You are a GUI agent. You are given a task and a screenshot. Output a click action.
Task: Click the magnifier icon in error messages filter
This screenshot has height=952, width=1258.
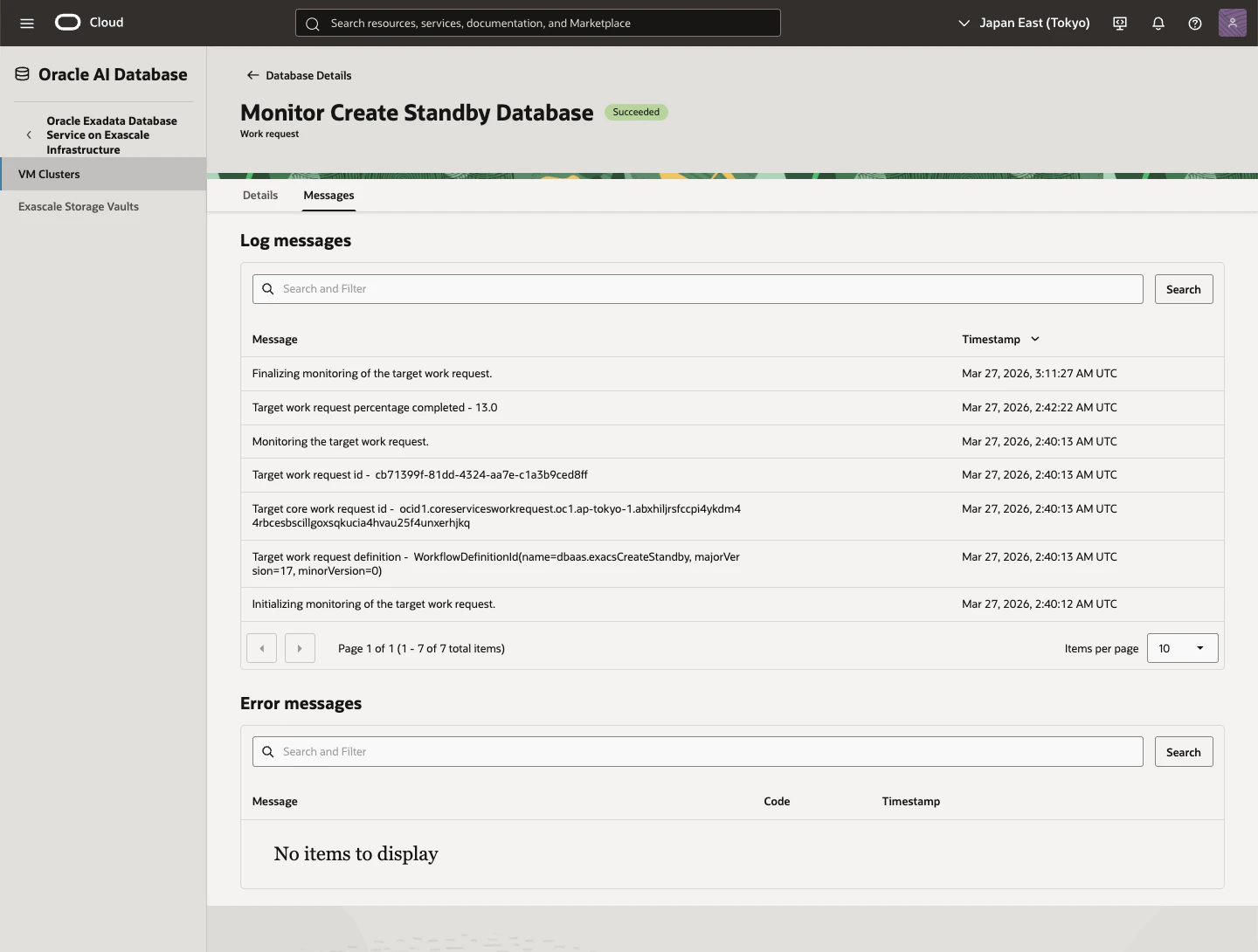[x=268, y=752]
